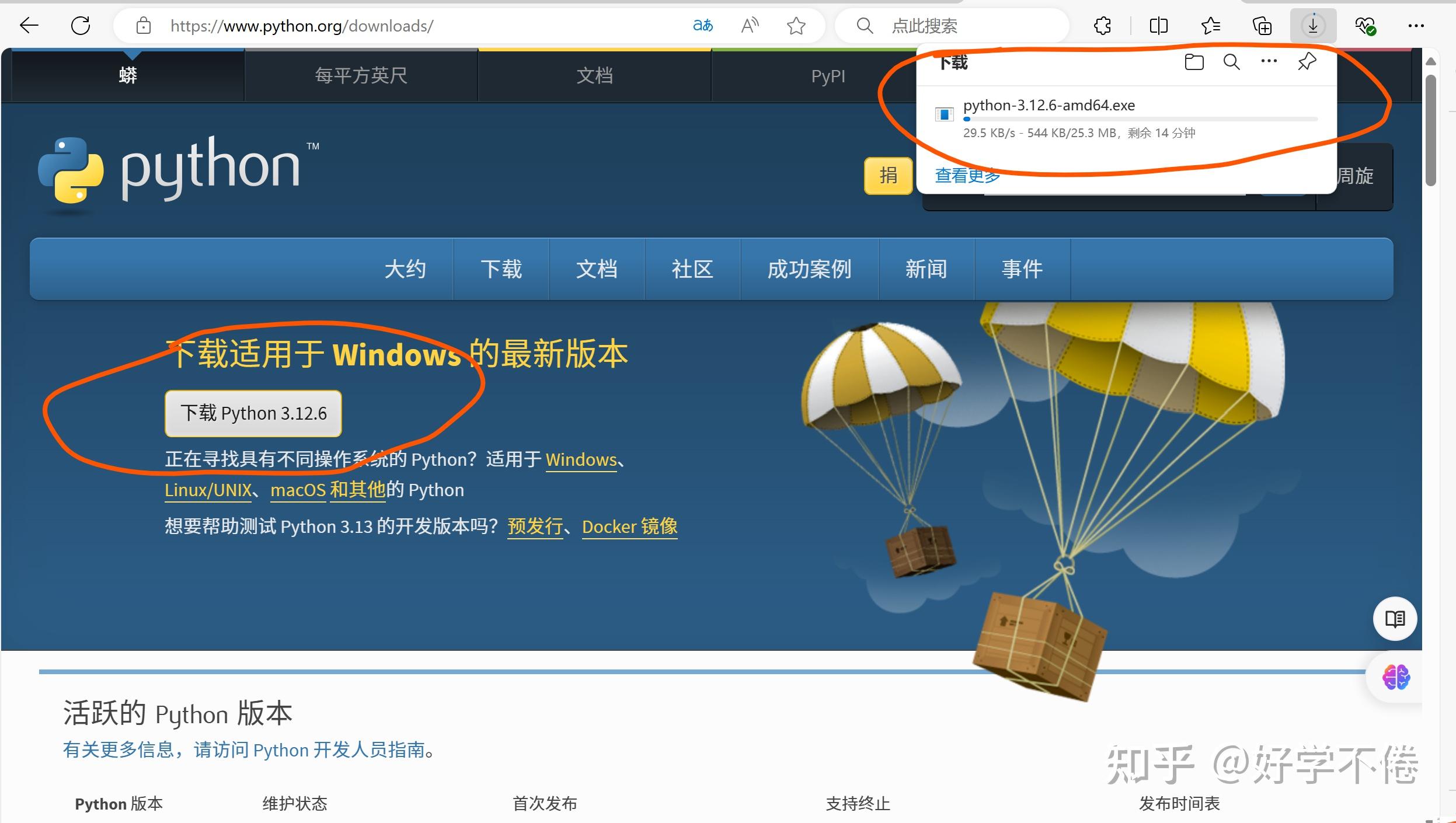Pin the downloads panel
This screenshot has height=823, width=1456.
1307,62
